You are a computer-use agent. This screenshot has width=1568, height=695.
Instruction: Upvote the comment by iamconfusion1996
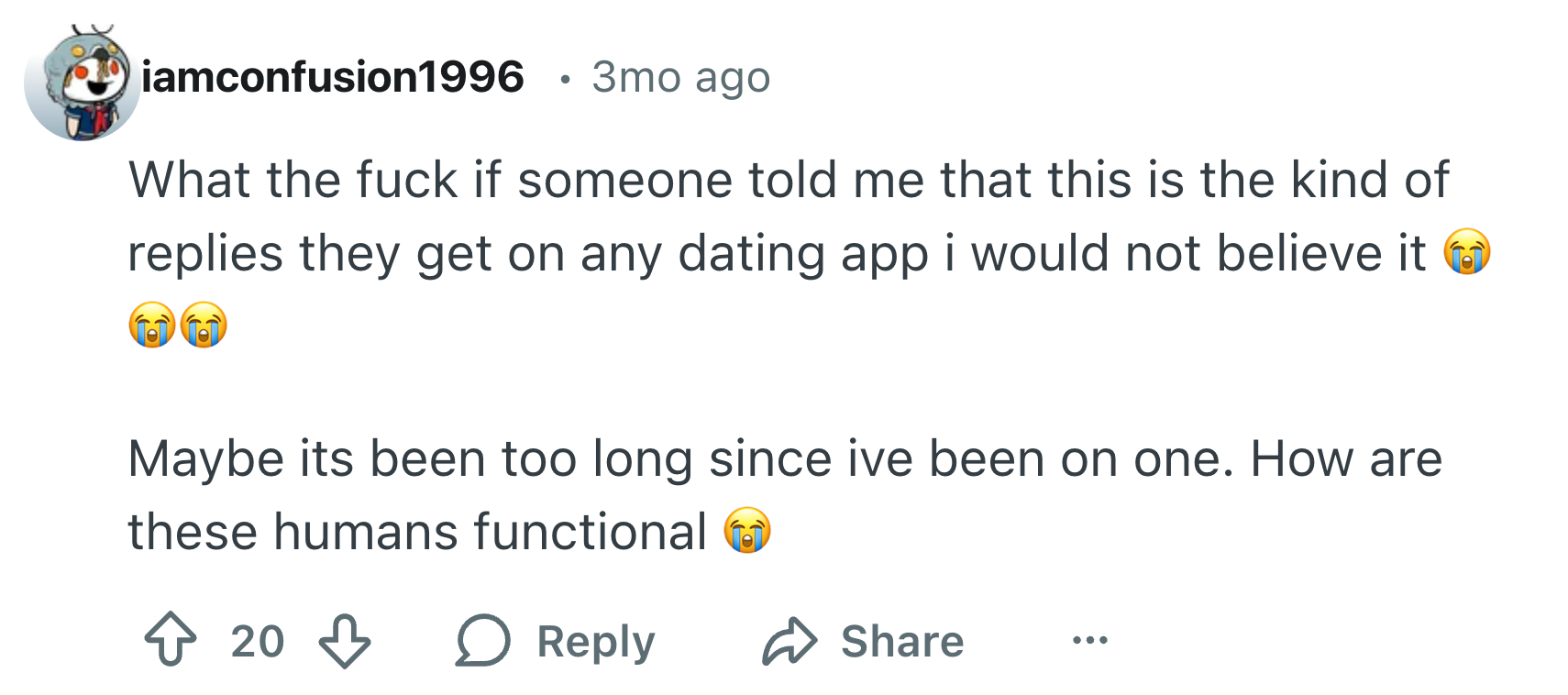click(171, 640)
